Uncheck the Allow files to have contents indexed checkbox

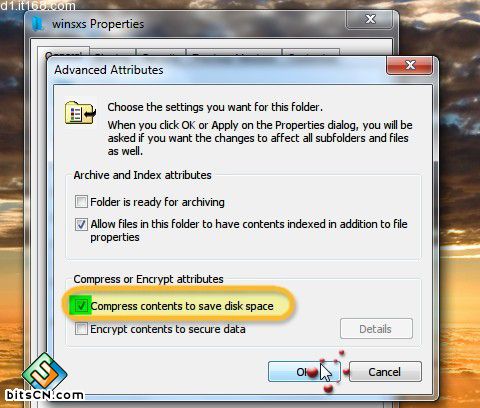(x=81, y=224)
